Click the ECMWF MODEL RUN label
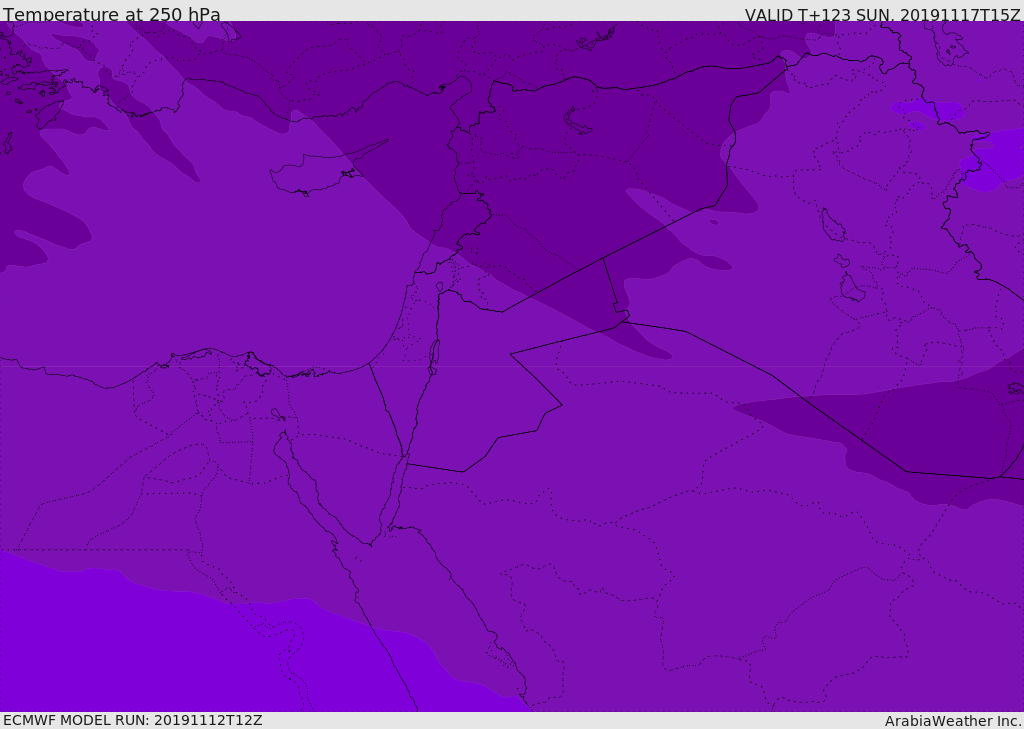Image resolution: width=1024 pixels, height=729 pixels. tap(132, 720)
